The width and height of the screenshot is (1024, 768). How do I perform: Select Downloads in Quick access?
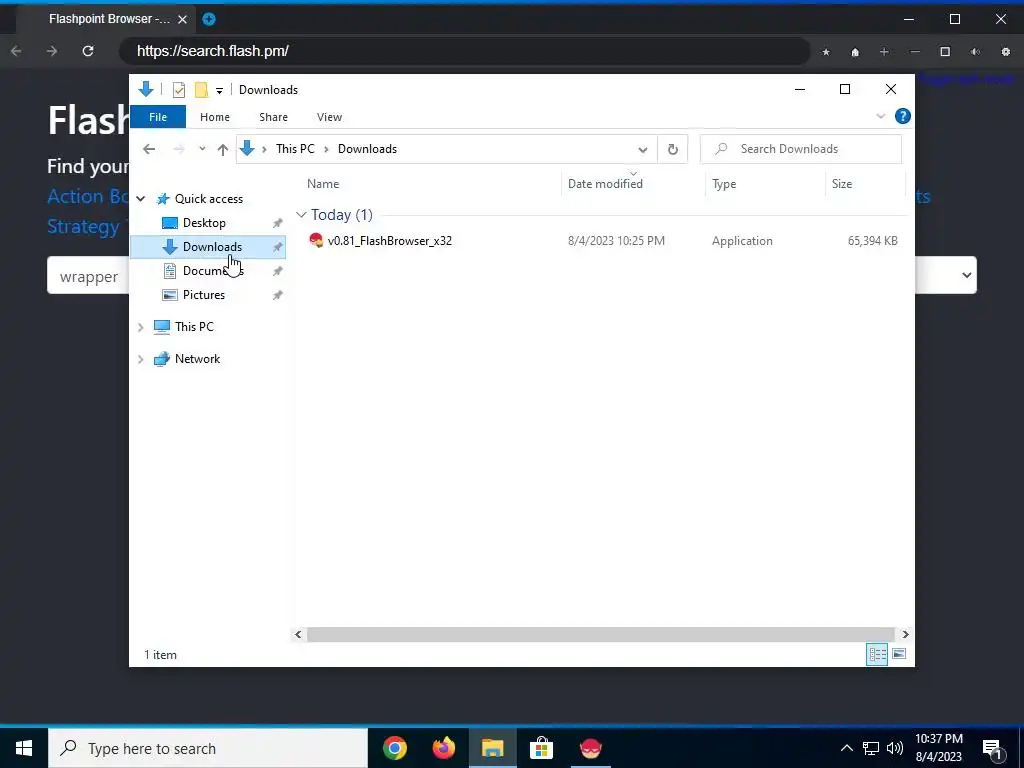212,247
